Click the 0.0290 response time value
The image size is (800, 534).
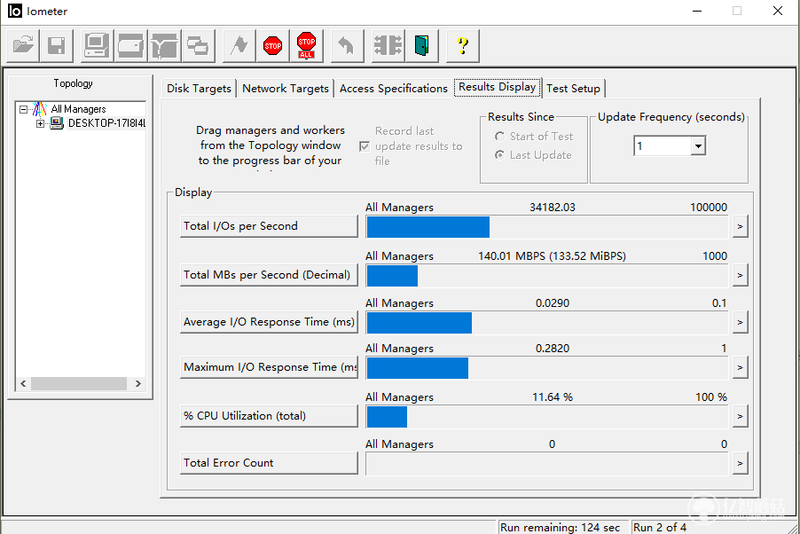tap(552, 303)
